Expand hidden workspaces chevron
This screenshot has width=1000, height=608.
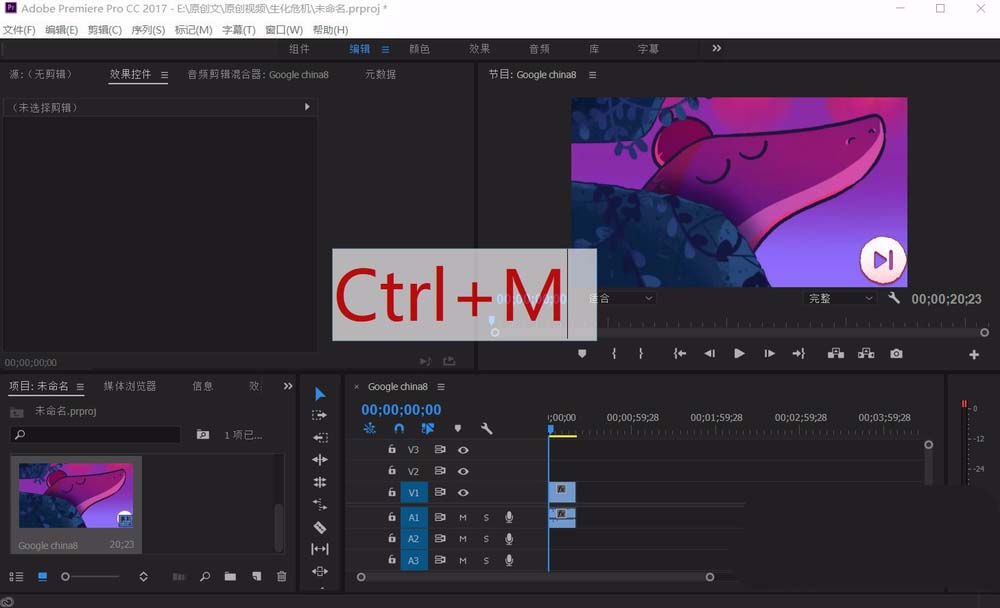pyautogui.click(x=717, y=48)
